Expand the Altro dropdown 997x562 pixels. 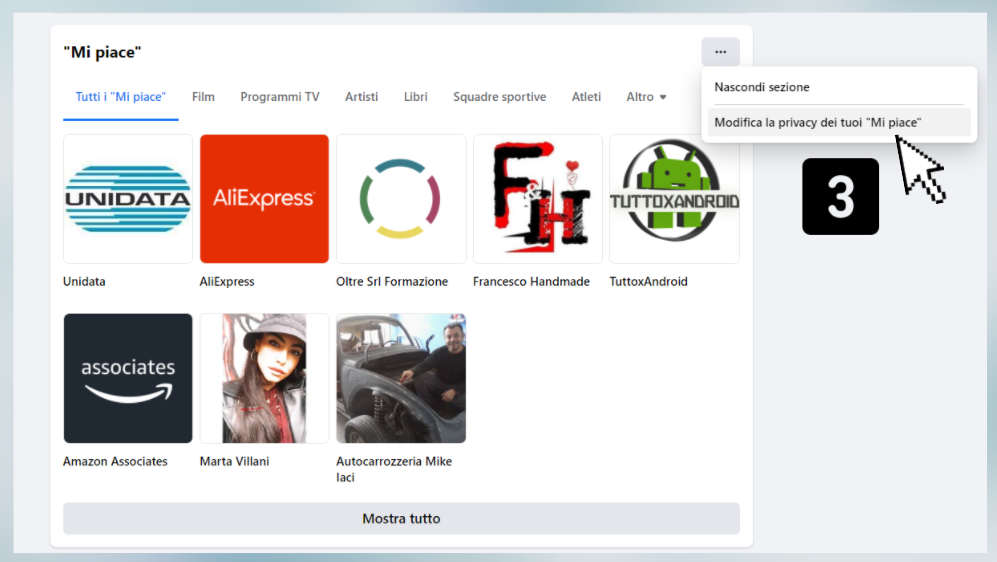(646, 97)
